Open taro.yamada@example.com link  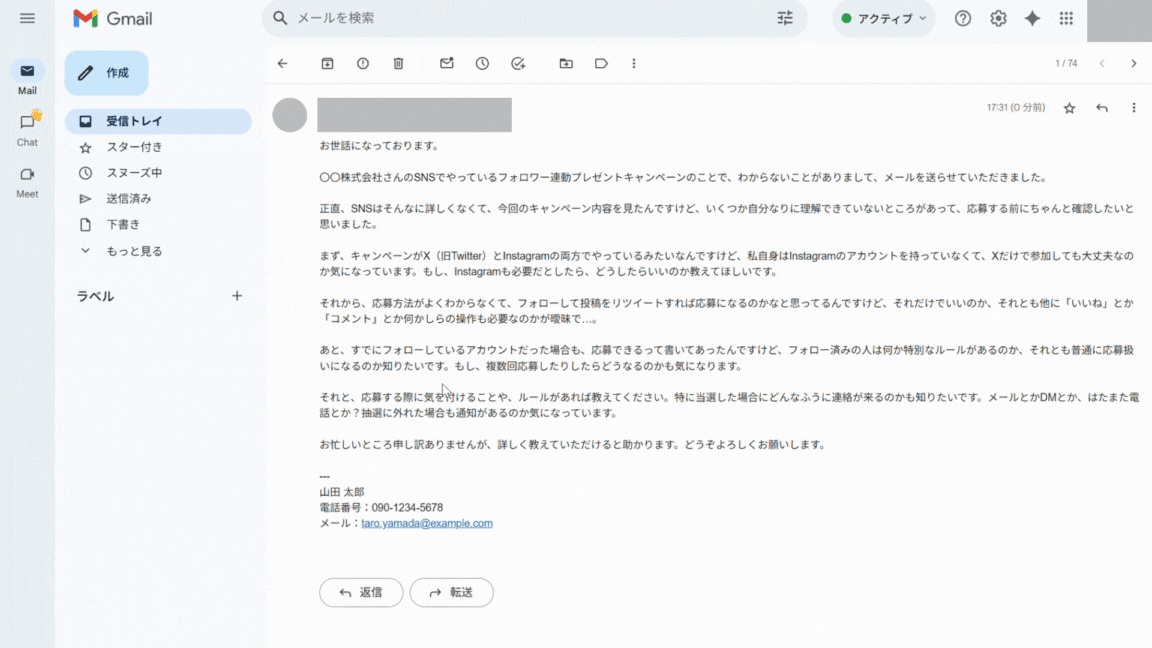427,523
